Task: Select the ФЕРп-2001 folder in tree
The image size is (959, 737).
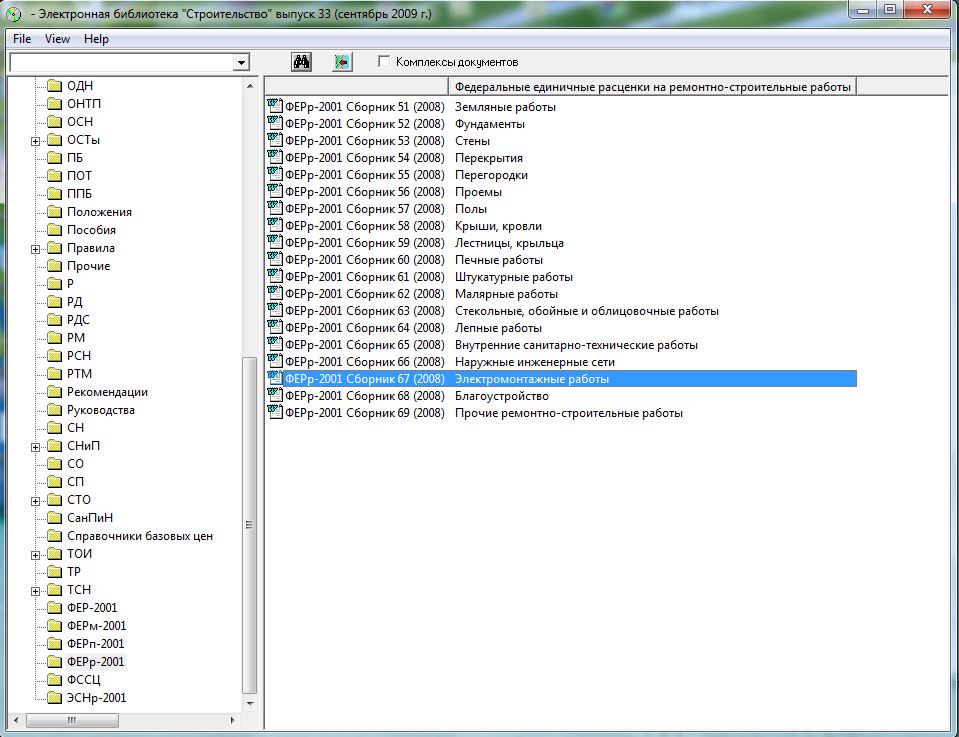Action: coord(95,643)
